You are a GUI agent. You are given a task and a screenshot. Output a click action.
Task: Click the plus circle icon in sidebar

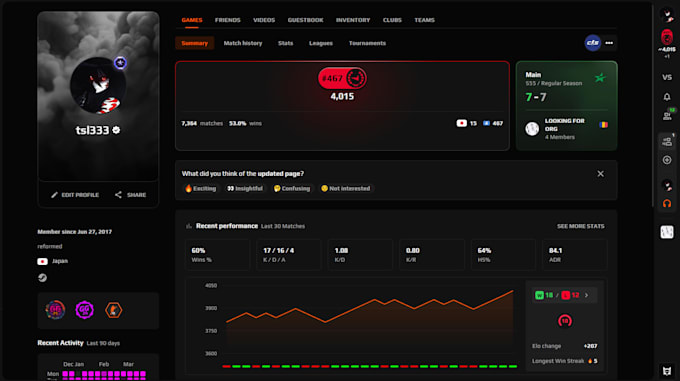pyautogui.click(x=667, y=160)
